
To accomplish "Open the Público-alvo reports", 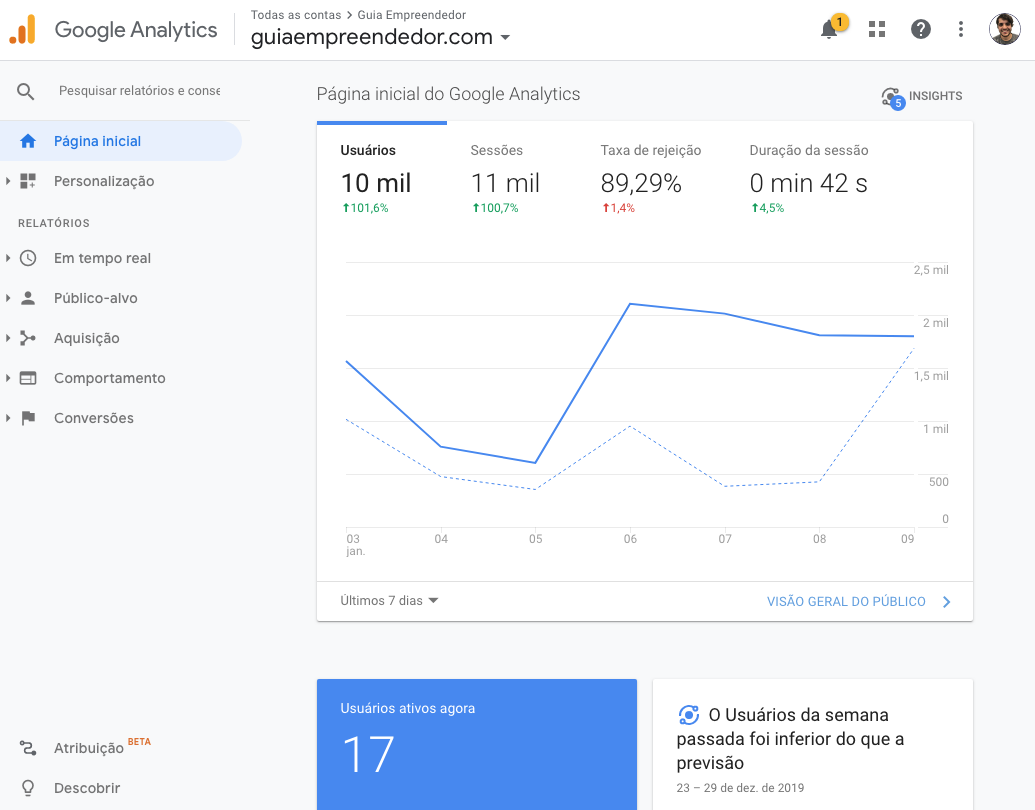I will [x=96, y=298].
